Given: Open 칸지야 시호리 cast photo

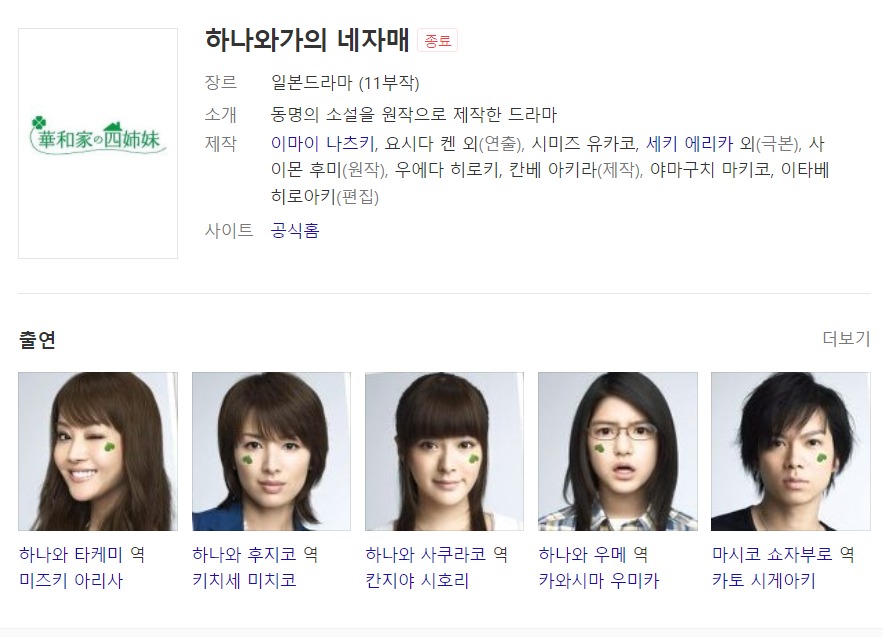Looking at the screenshot, I should point(444,451).
